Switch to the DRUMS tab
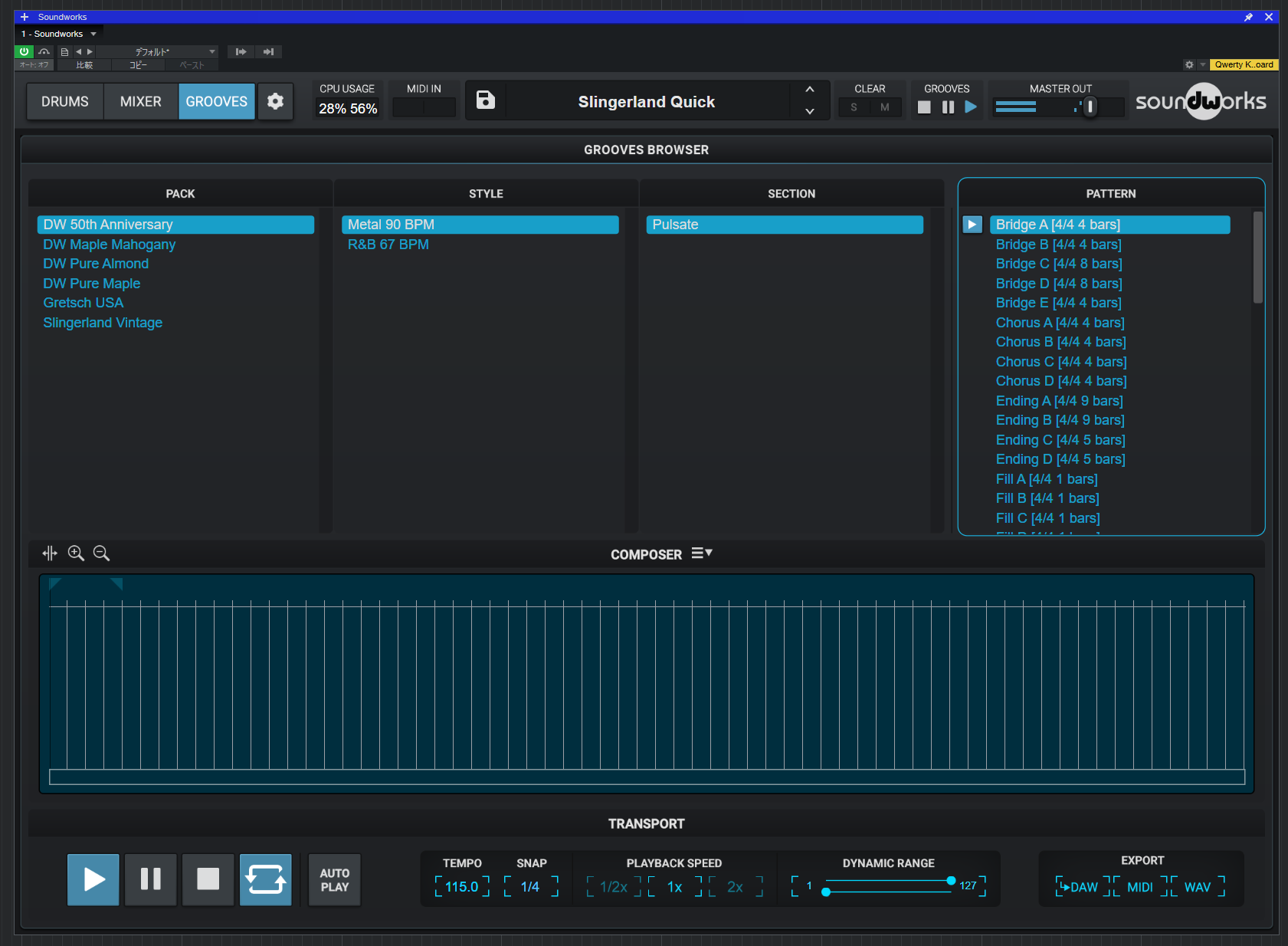 [x=65, y=102]
